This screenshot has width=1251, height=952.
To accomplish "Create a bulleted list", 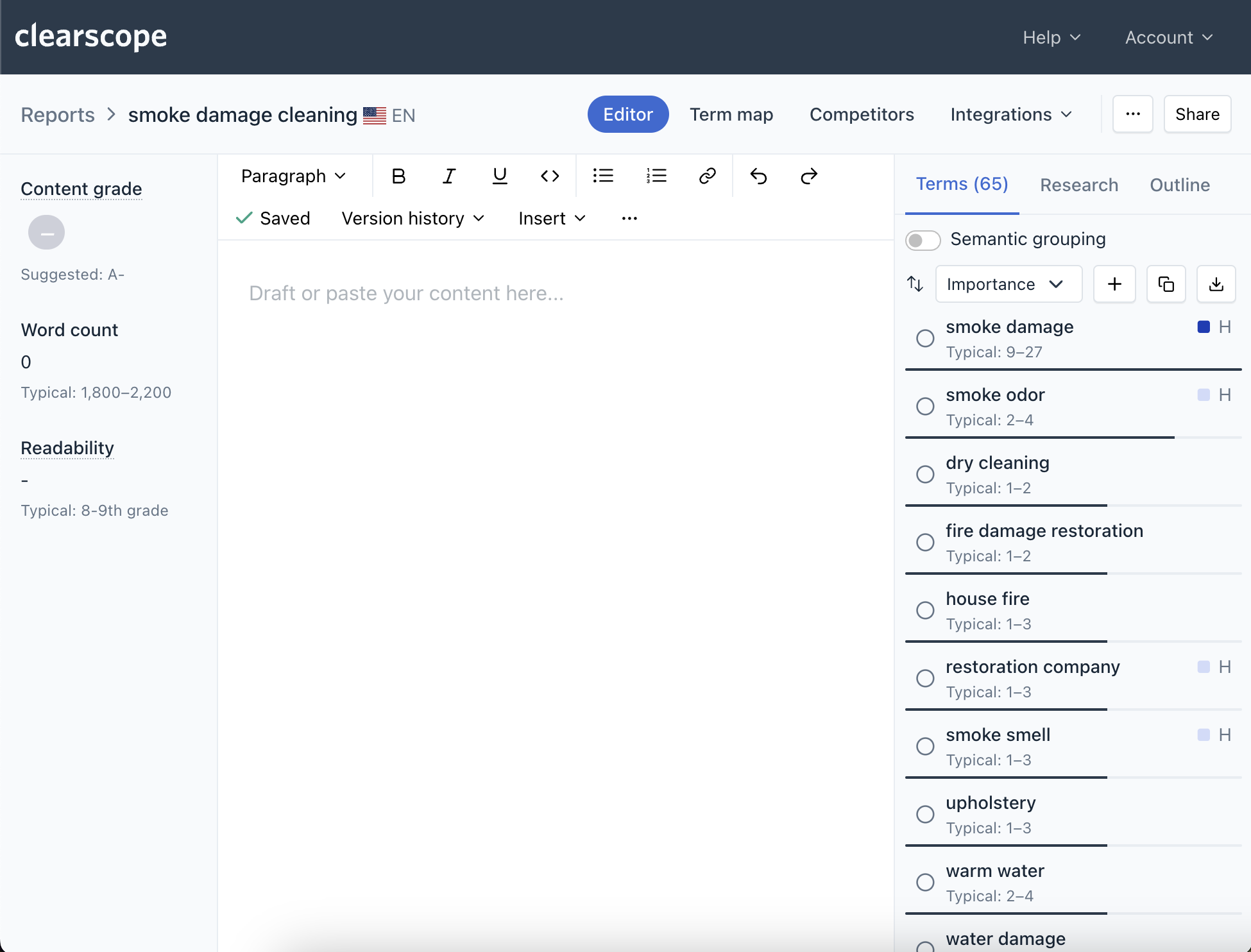I will click(603, 176).
